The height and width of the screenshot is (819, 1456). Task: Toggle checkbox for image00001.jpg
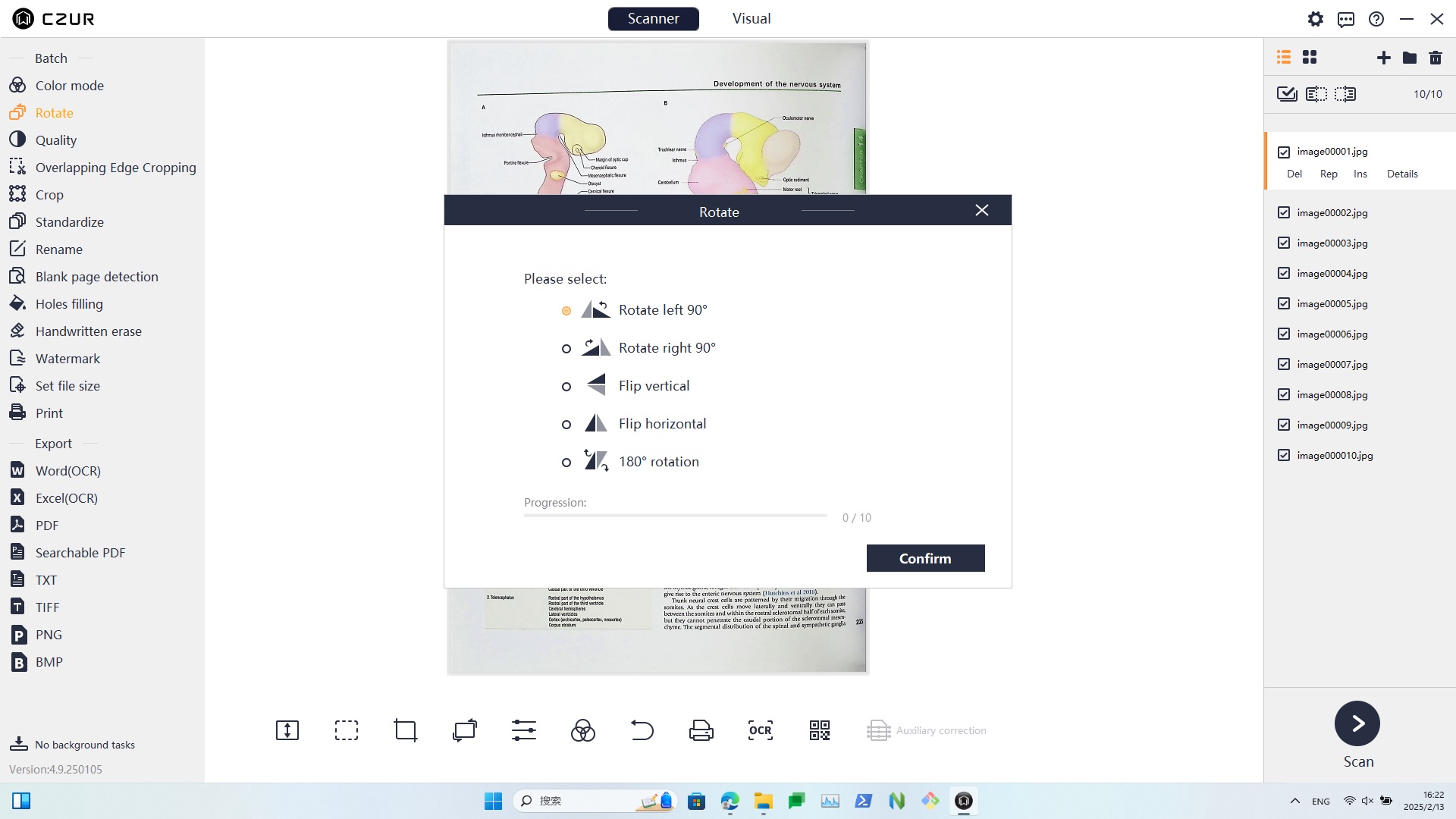(x=1284, y=151)
